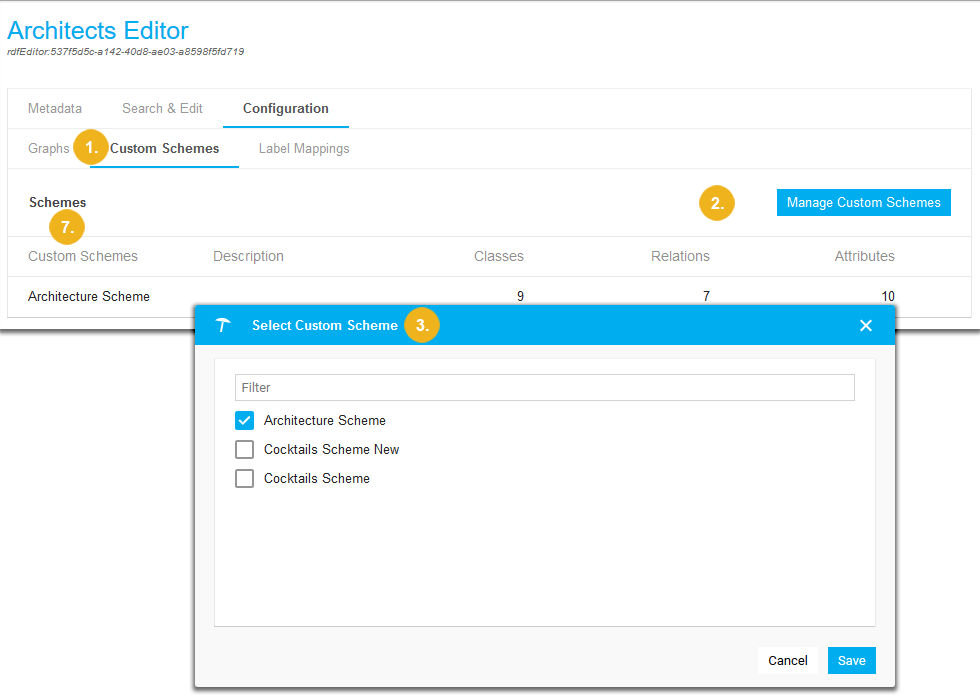The height and width of the screenshot is (698, 980).
Task: Select the Configuration tab
Action: (x=285, y=108)
